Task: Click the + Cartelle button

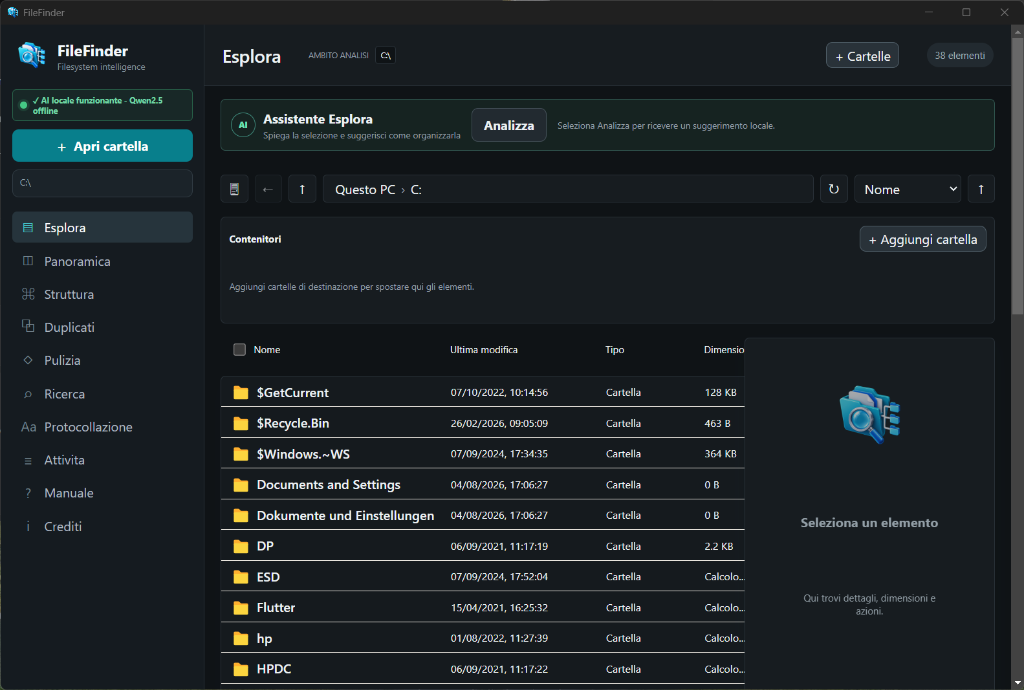Action: tap(863, 55)
